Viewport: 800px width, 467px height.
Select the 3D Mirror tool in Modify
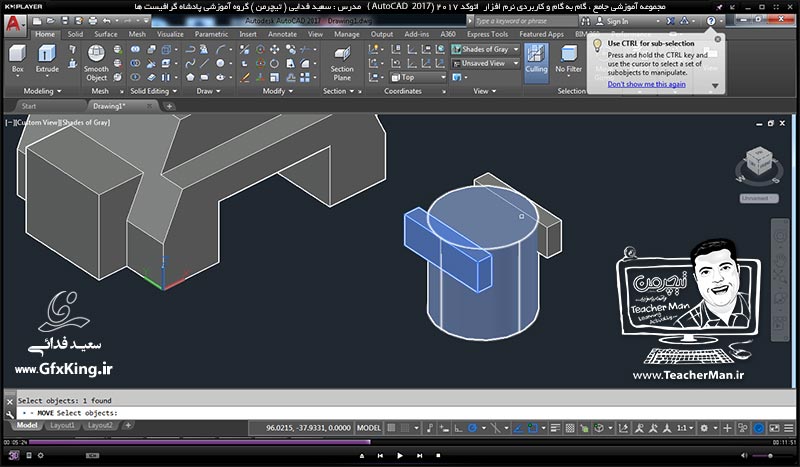pyautogui.click(x=245, y=50)
